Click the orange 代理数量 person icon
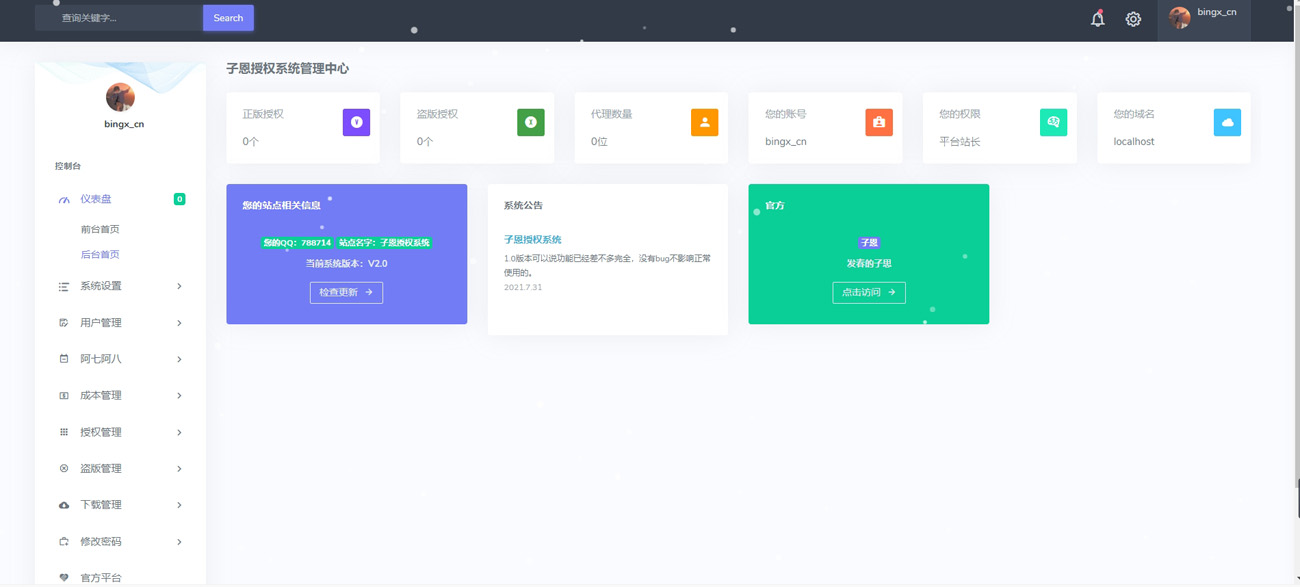Image resolution: width=1300 pixels, height=587 pixels. click(704, 122)
